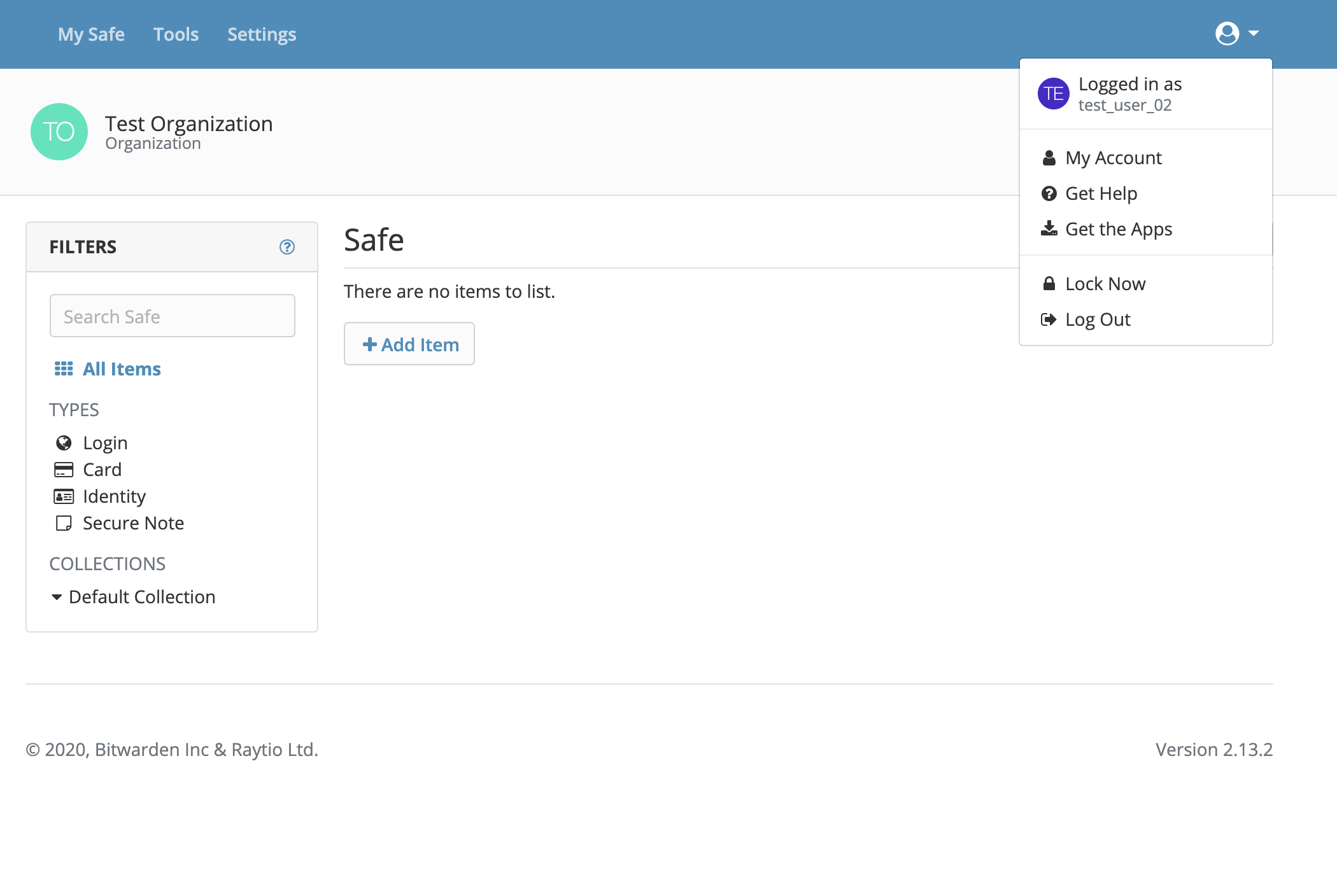
Task: Select My Account from the menu
Action: (x=1146, y=158)
